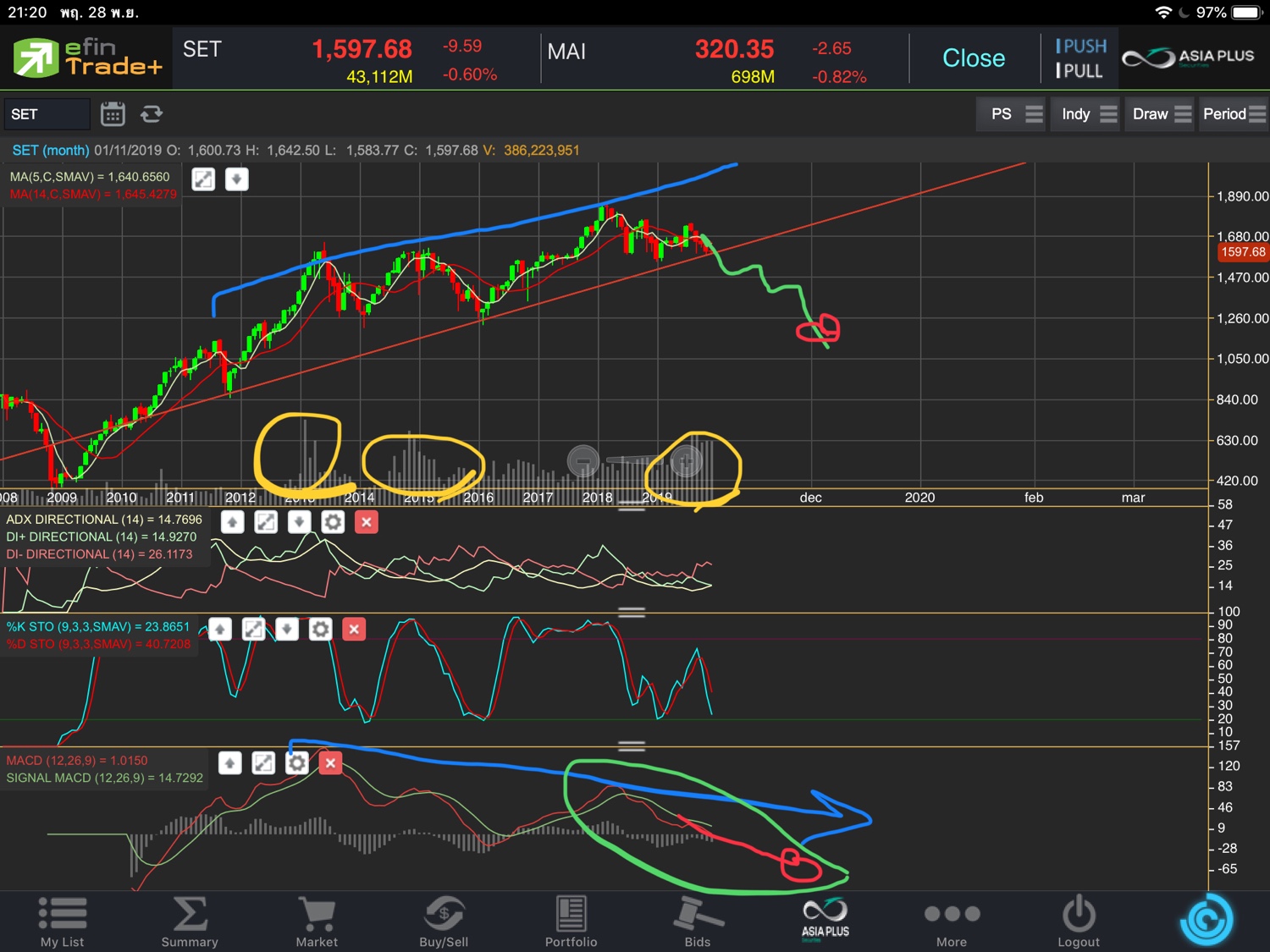Switch streaming mode to PUSH
This screenshot has width=1270, height=952.
[x=1081, y=46]
